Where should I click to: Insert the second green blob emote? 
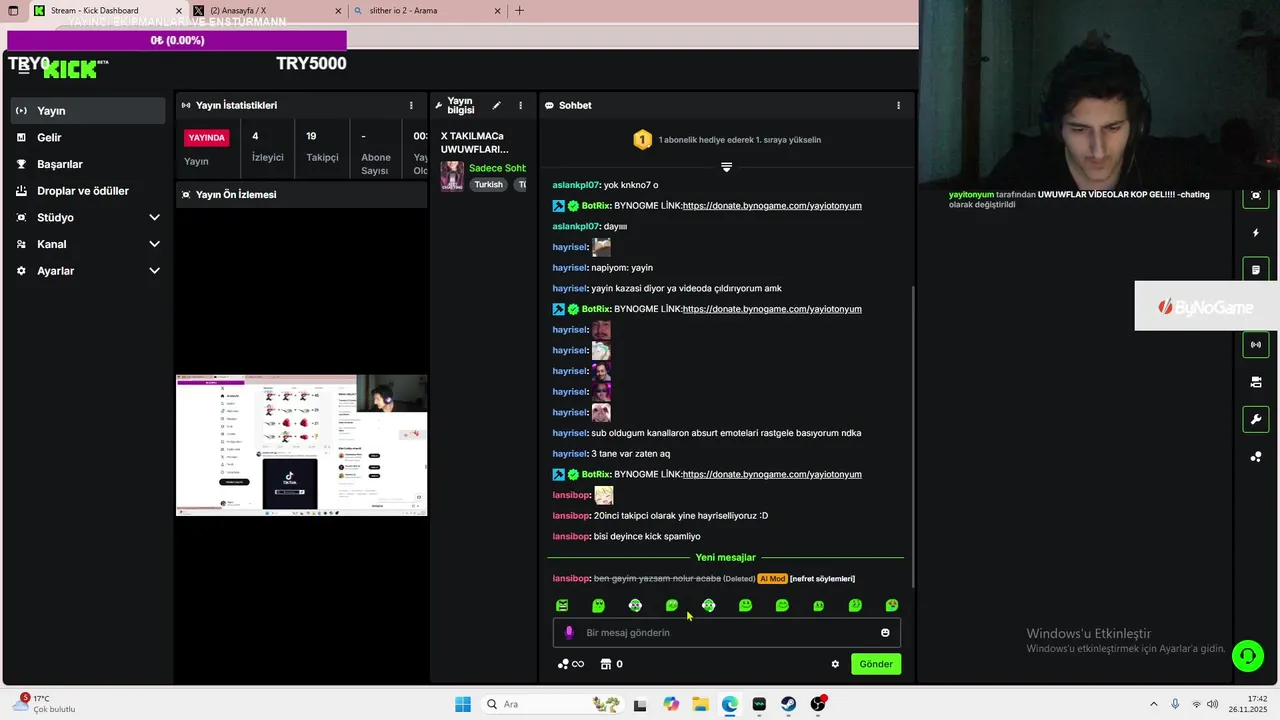598,605
